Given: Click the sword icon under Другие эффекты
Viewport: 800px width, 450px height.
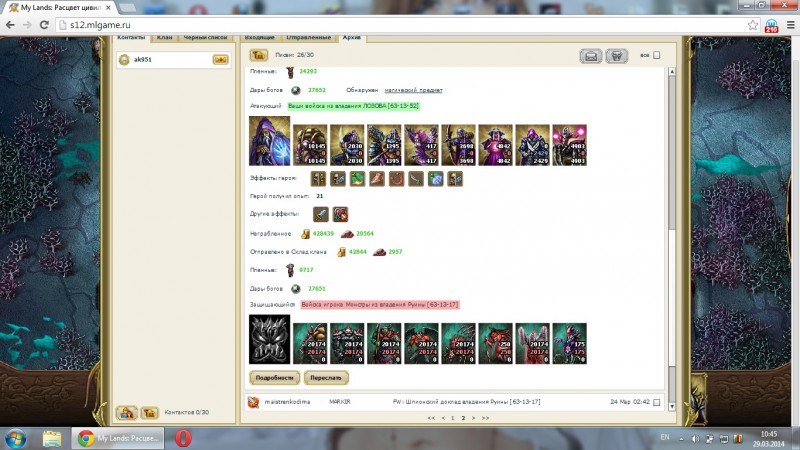Looking at the screenshot, I should pos(320,214).
